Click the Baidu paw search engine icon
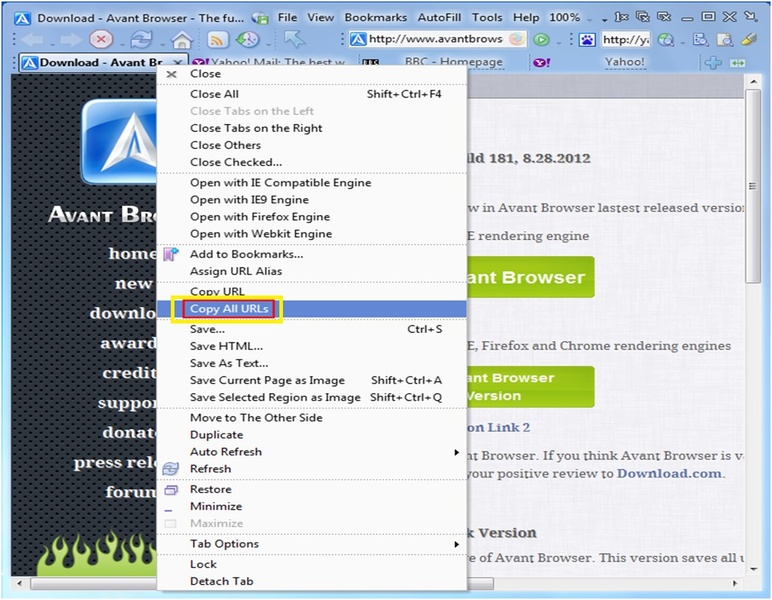The image size is (772, 600). pyautogui.click(x=587, y=39)
